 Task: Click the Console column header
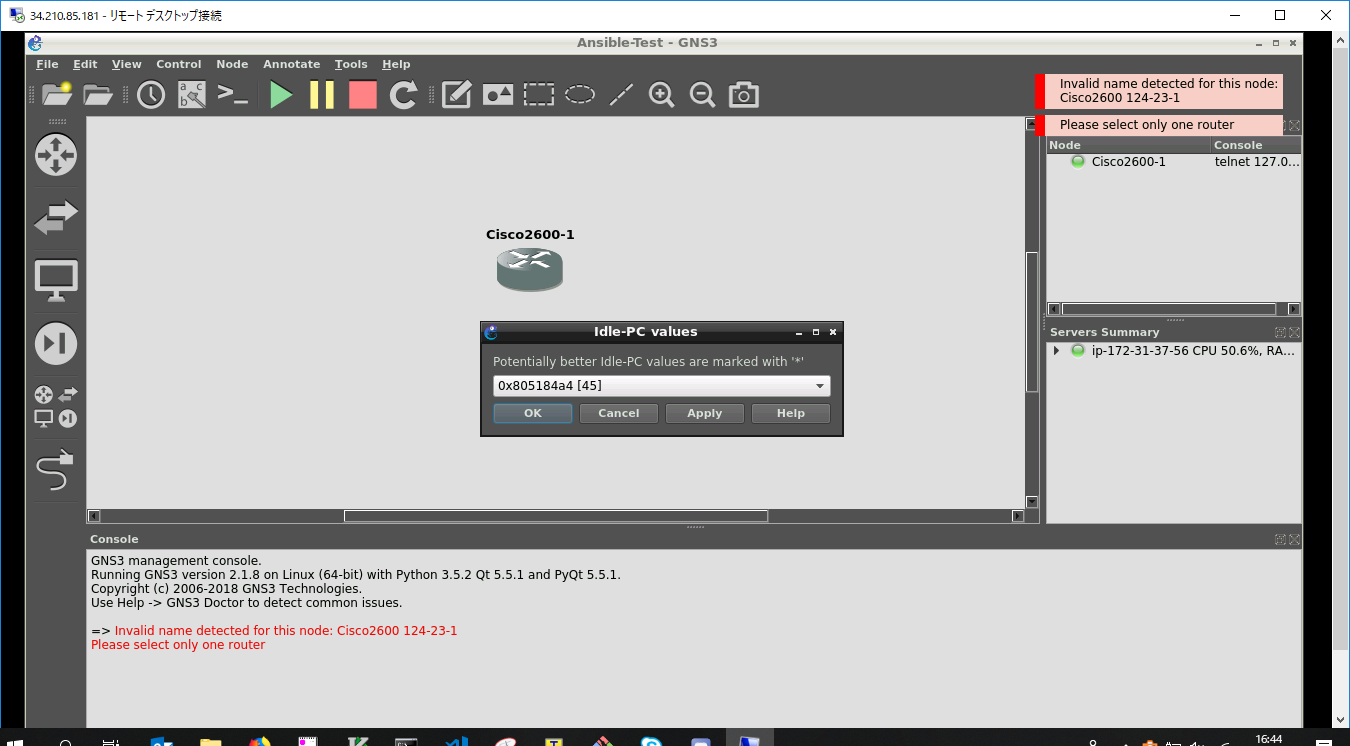1256,145
